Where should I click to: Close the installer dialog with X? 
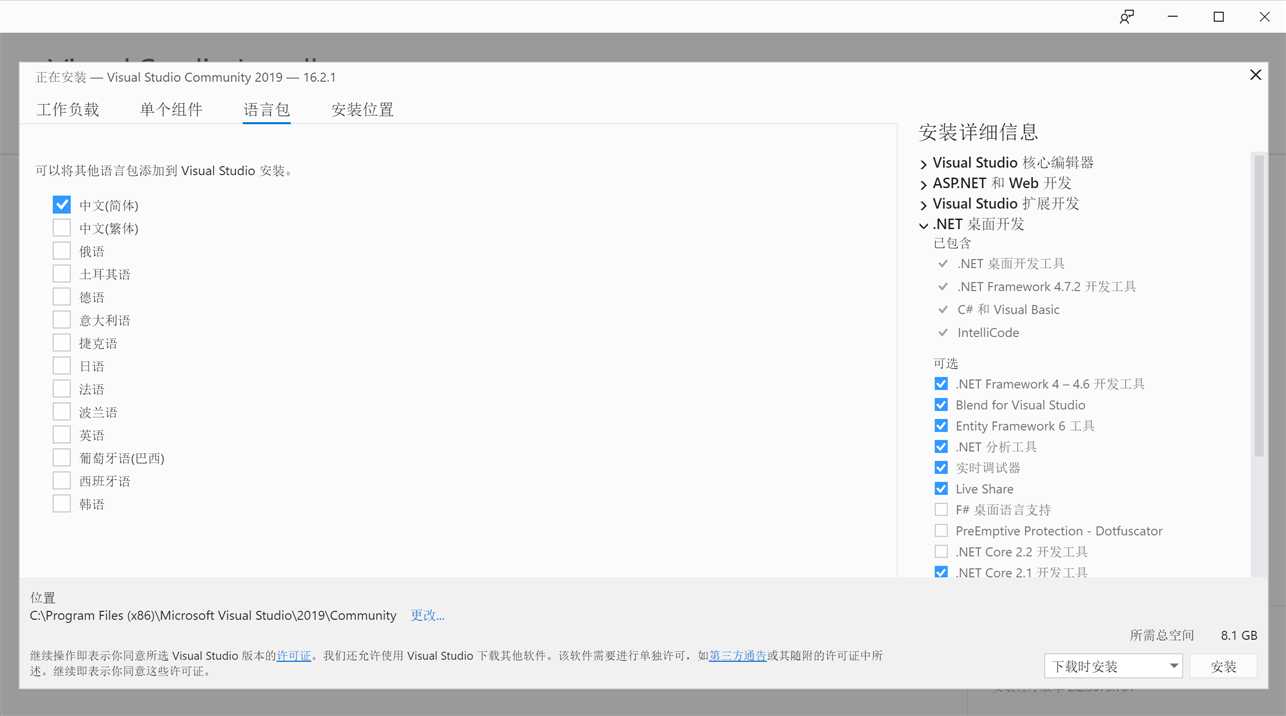coord(1256,75)
